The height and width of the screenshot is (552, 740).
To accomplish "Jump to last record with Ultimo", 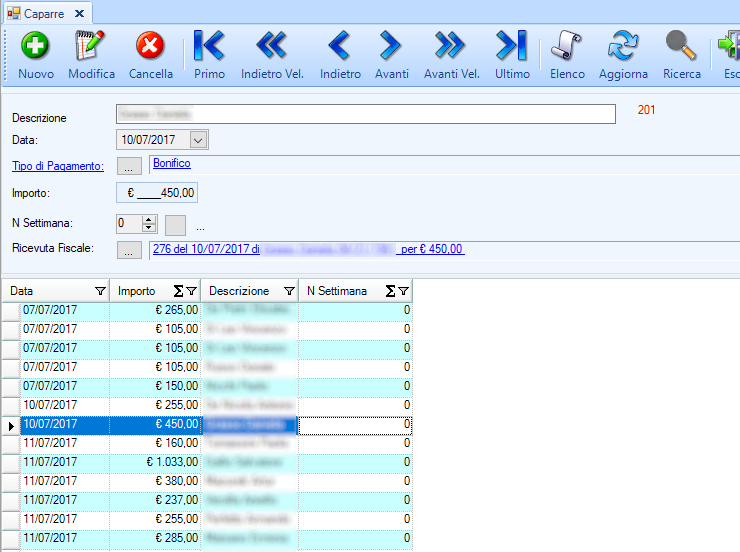I will 512,46.
